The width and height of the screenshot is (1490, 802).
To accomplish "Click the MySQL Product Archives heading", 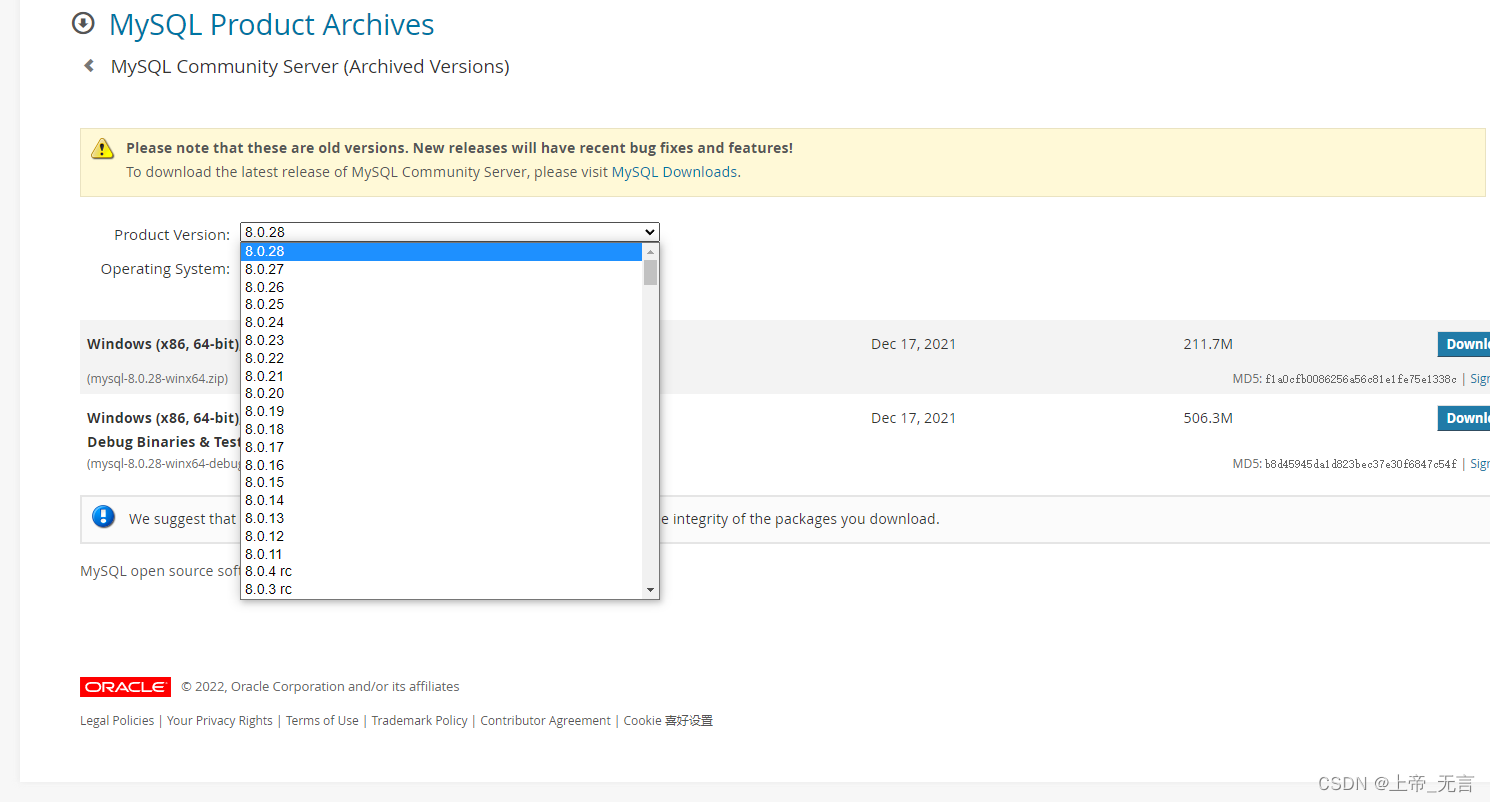I will point(272,24).
